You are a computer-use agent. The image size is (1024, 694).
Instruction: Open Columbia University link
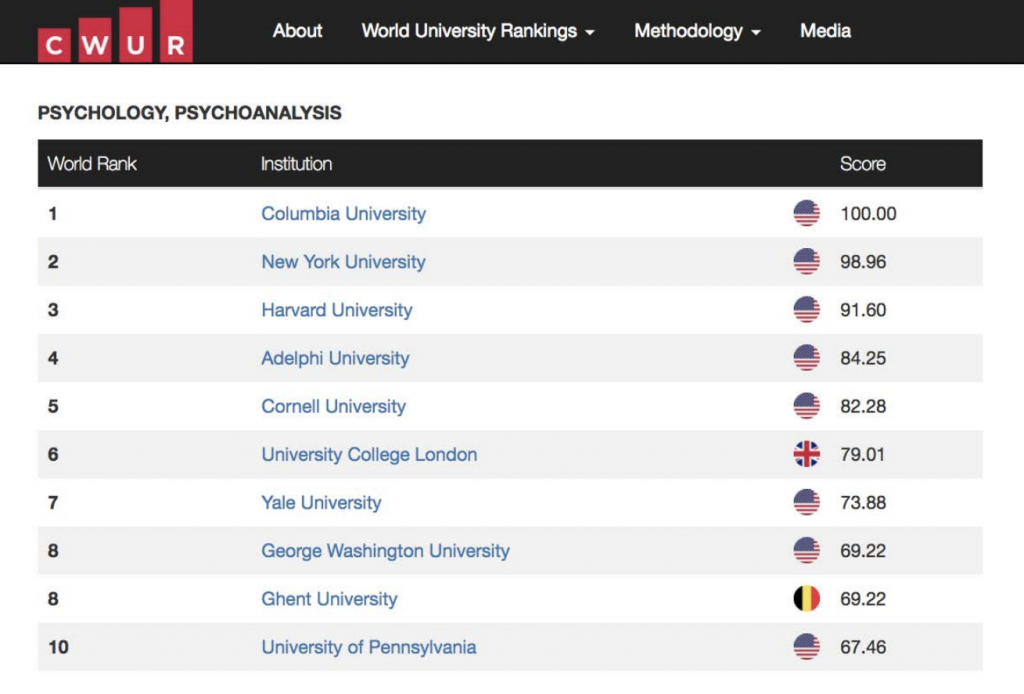(x=344, y=213)
